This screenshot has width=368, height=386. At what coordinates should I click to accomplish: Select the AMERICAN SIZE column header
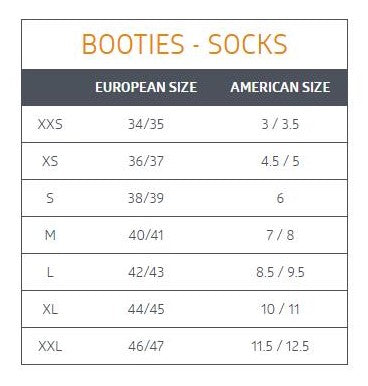(x=280, y=87)
